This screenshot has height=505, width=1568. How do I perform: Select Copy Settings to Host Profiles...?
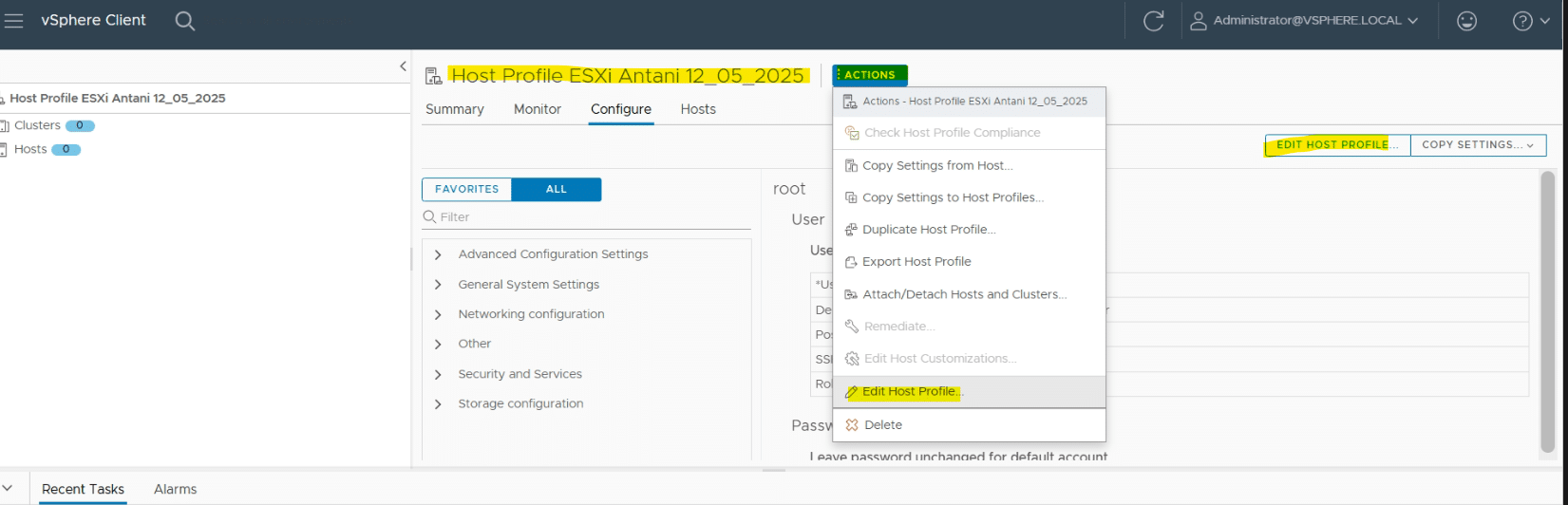(969, 197)
